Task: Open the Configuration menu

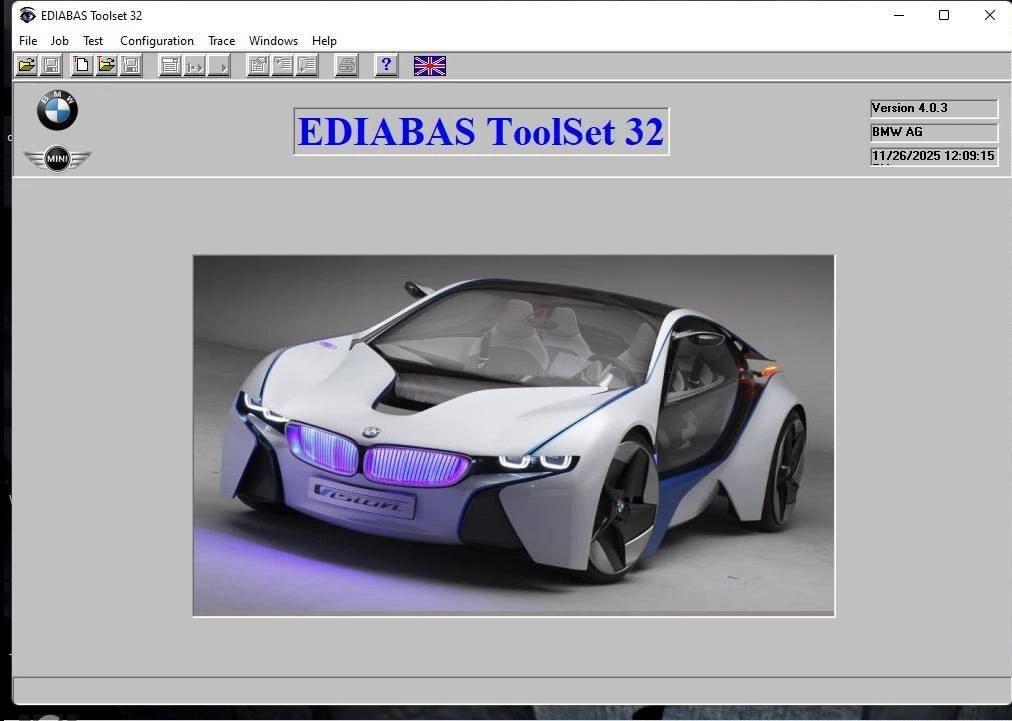Action: coord(157,41)
